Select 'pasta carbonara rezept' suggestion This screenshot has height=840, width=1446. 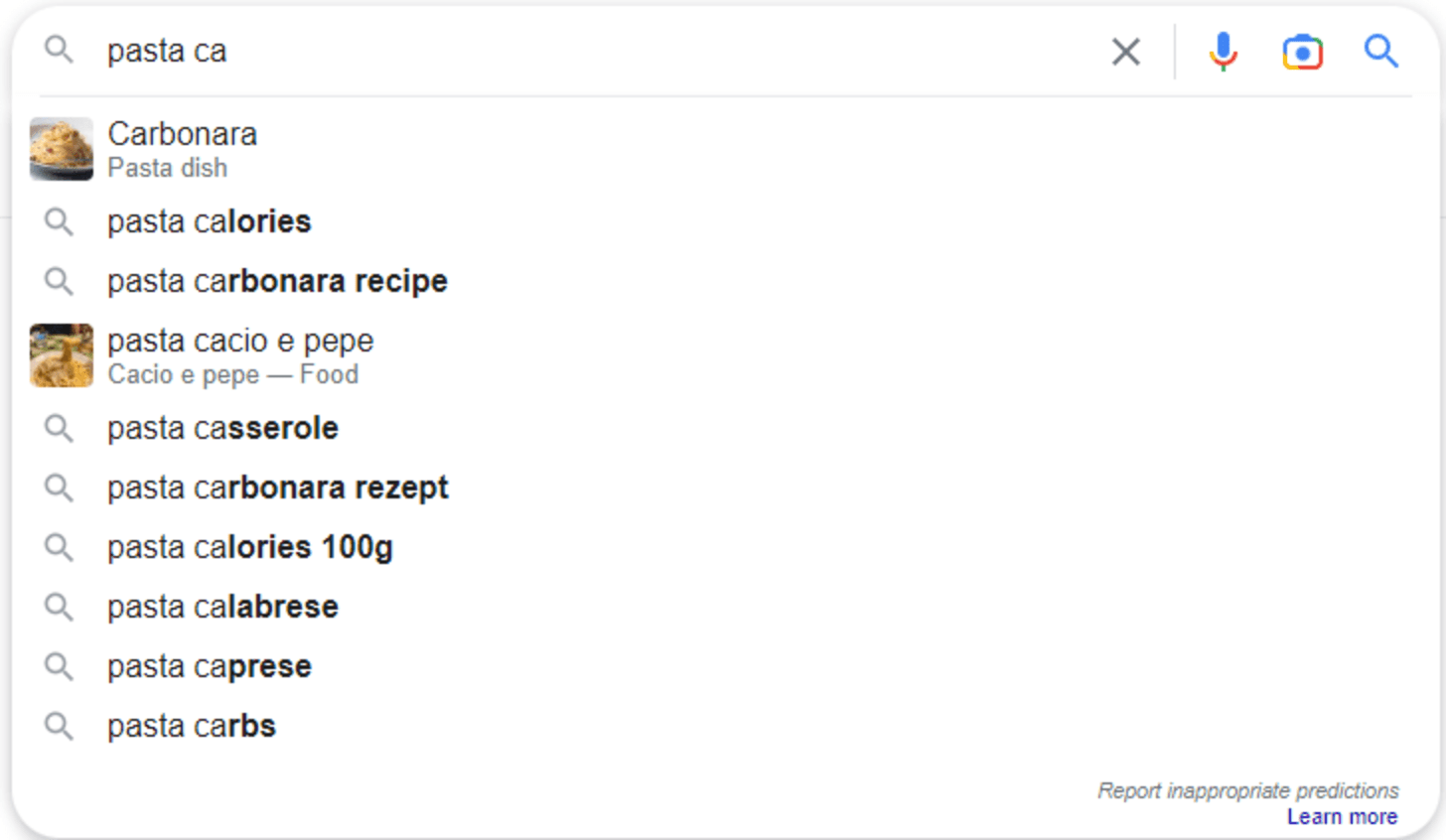tap(276, 488)
